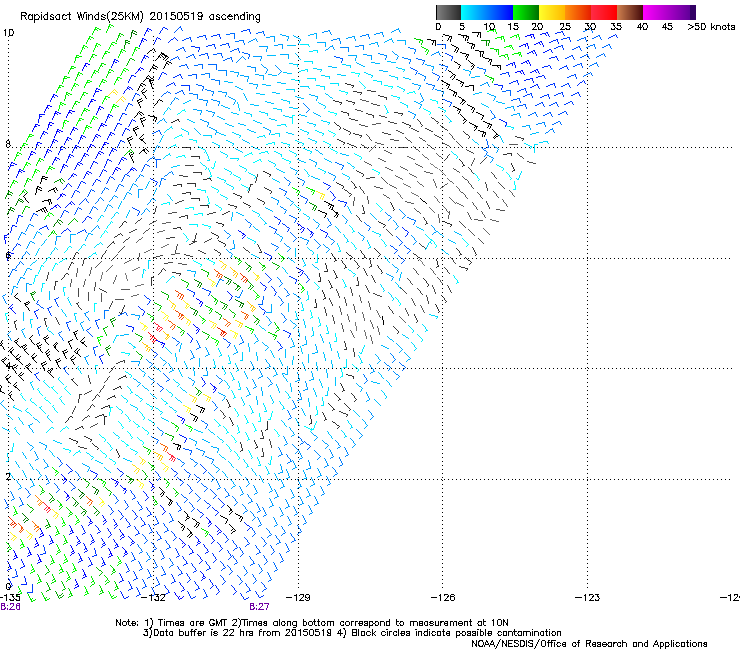Select the yellow 20-25 knots legend swatch
This screenshot has height=650, width=740.
[552, 12]
